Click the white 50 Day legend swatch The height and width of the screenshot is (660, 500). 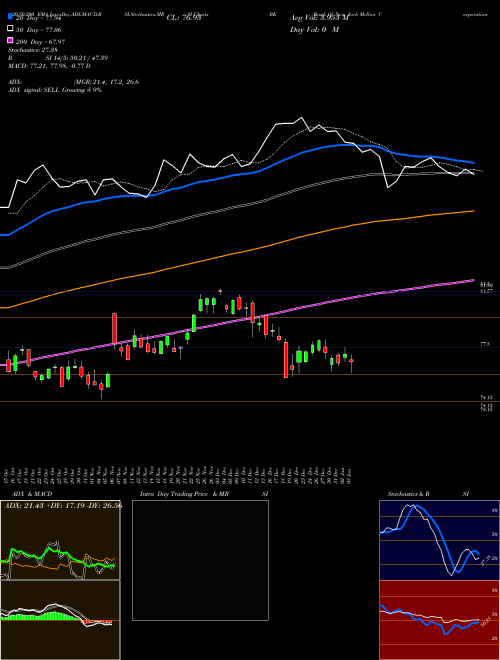pos(10,29)
